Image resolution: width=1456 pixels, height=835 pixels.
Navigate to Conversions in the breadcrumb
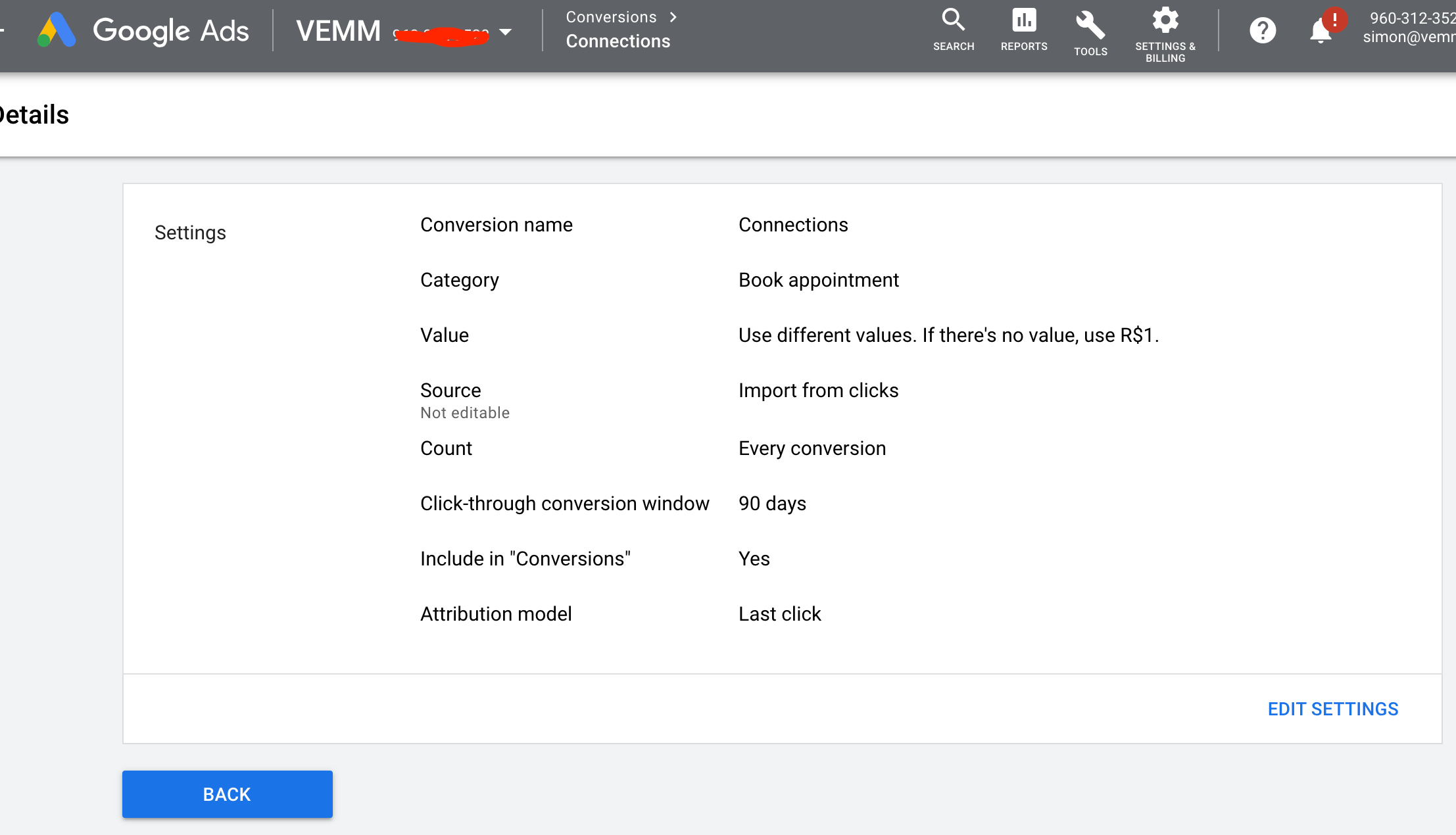click(610, 17)
